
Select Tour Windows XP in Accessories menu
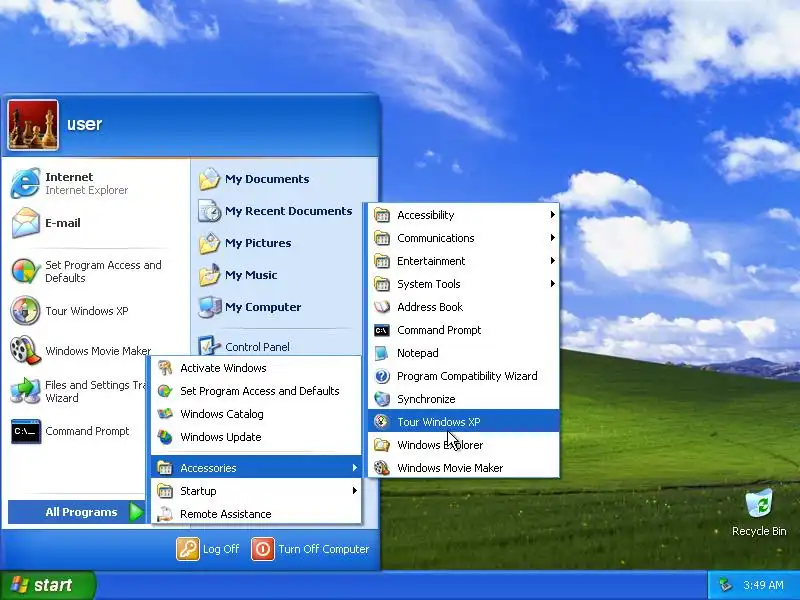point(464,421)
